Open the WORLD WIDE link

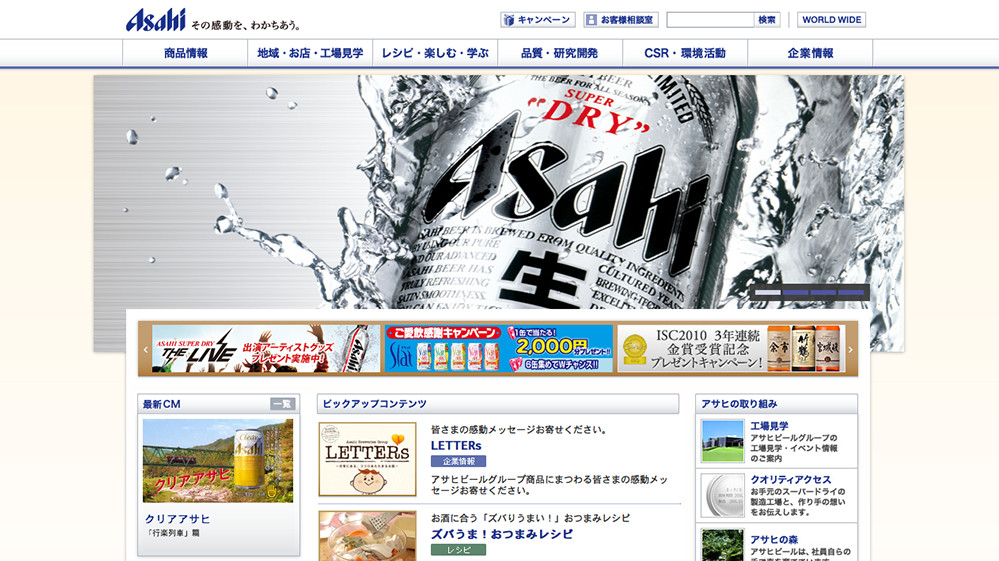click(x=831, y=20)
